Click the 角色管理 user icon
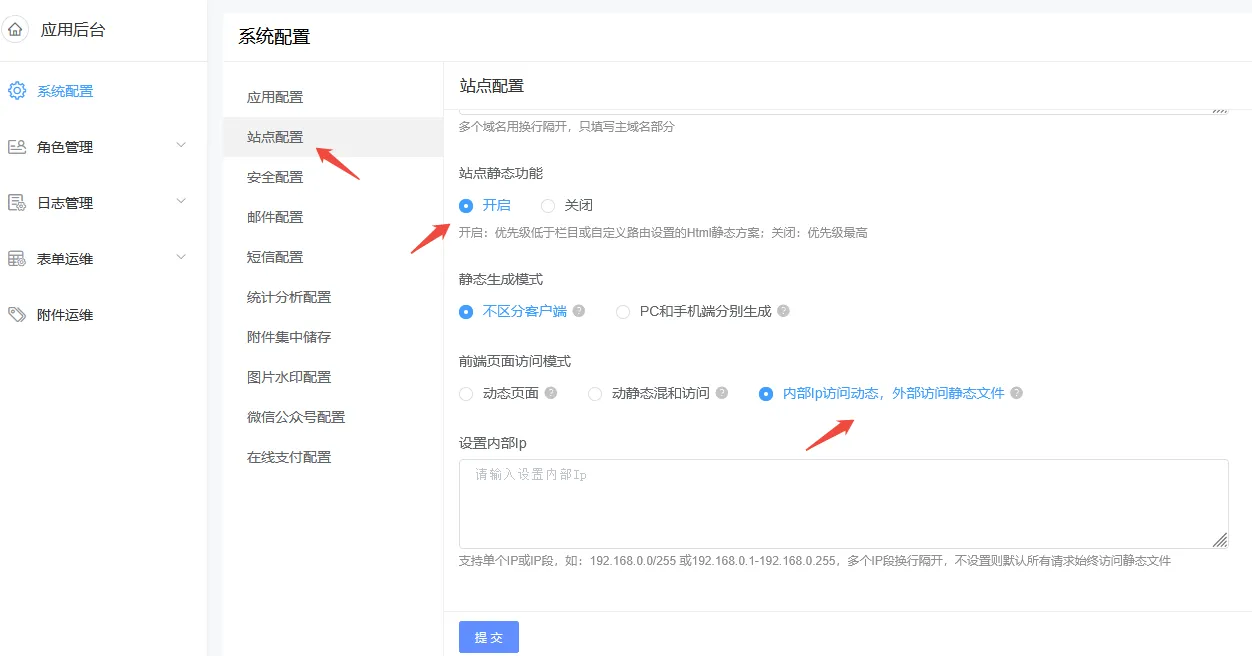1252x656 pixels. click(x=17, y=147)
